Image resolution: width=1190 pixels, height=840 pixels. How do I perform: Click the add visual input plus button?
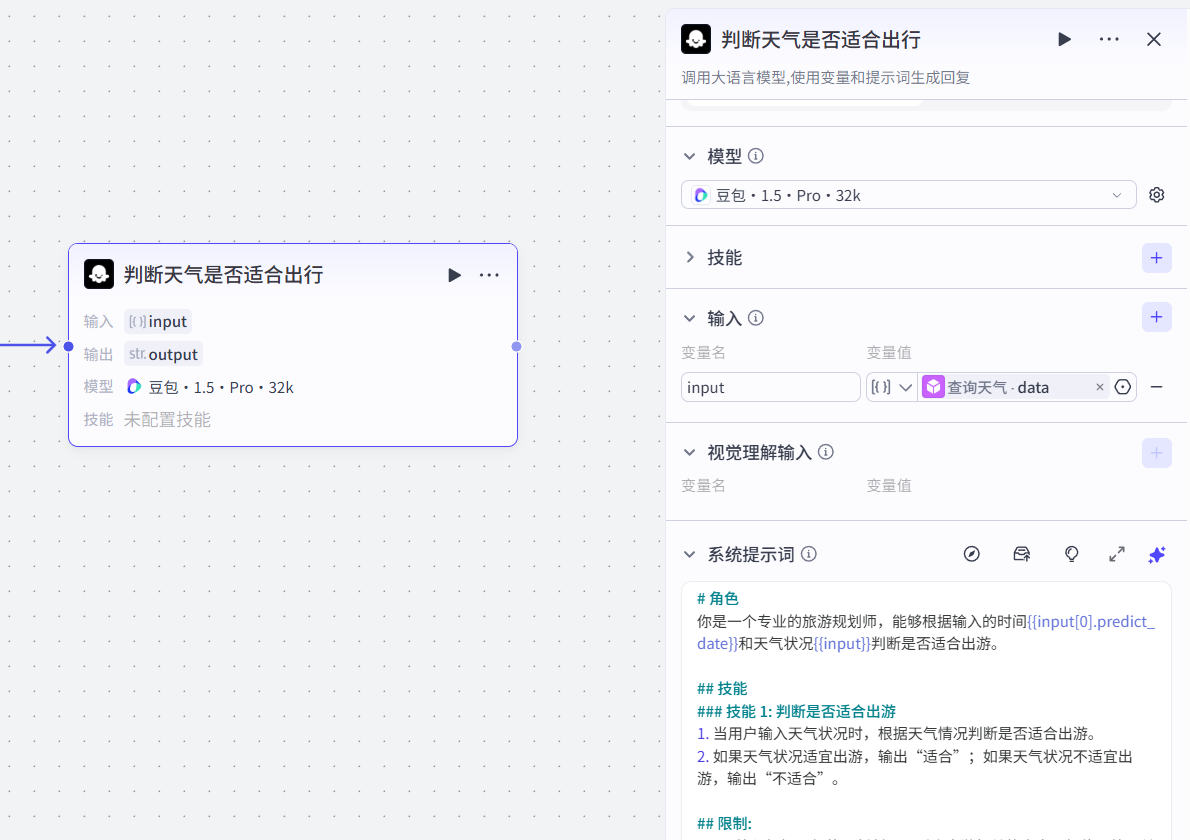[1157, 453]
